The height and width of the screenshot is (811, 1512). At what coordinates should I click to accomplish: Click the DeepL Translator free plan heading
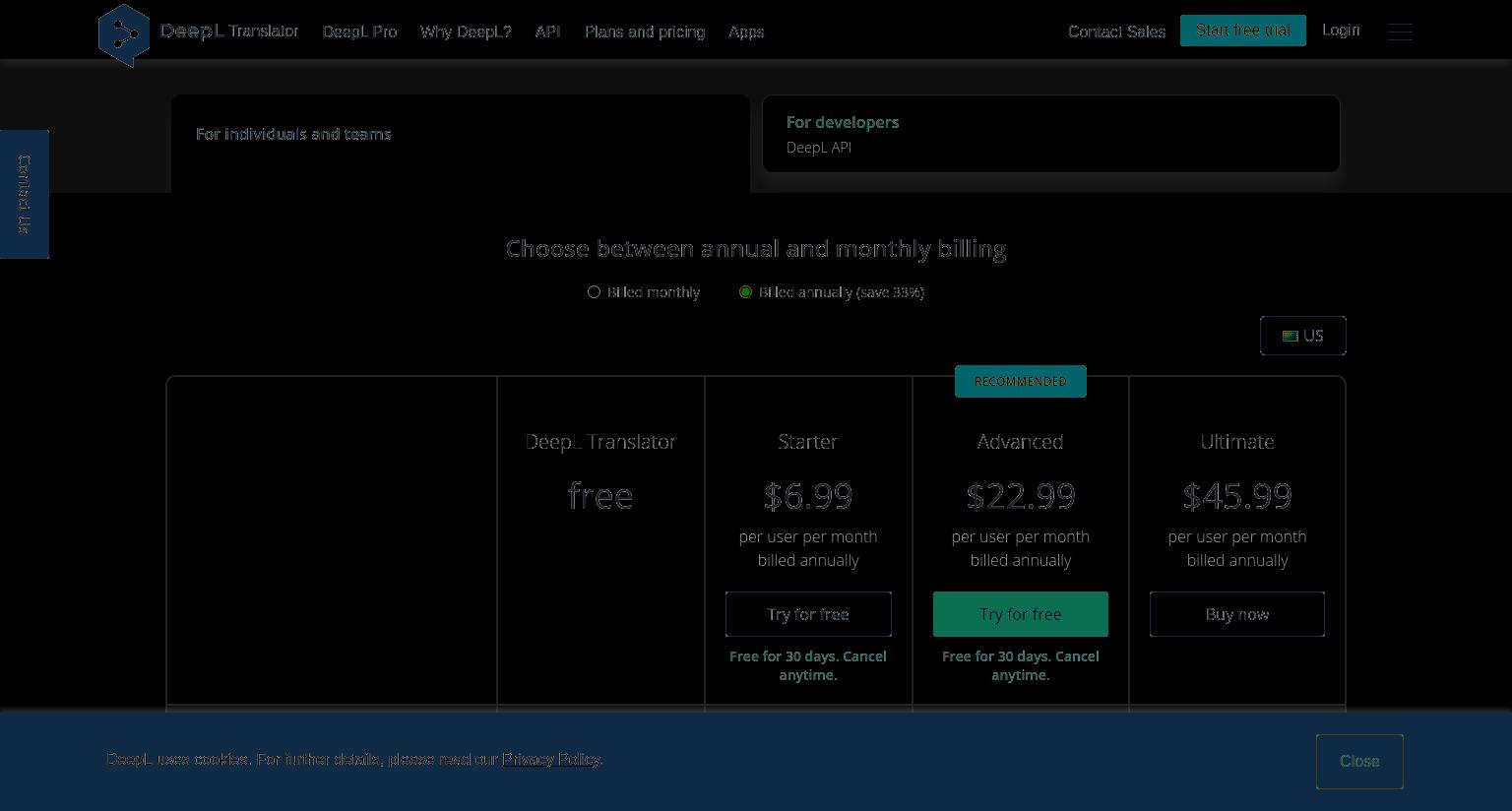click(600, 442)
